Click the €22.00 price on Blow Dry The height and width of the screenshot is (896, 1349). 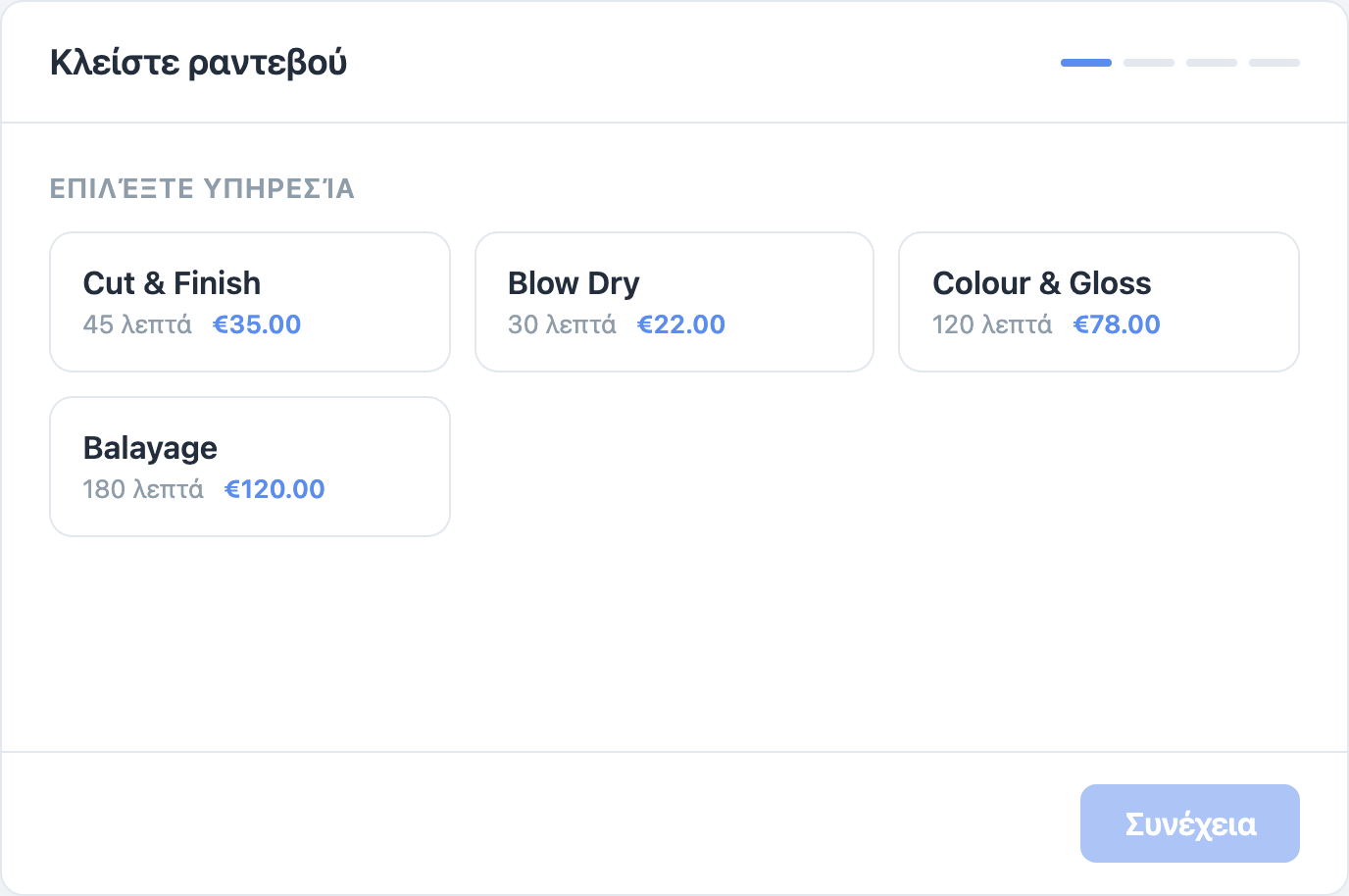[681, 324]
